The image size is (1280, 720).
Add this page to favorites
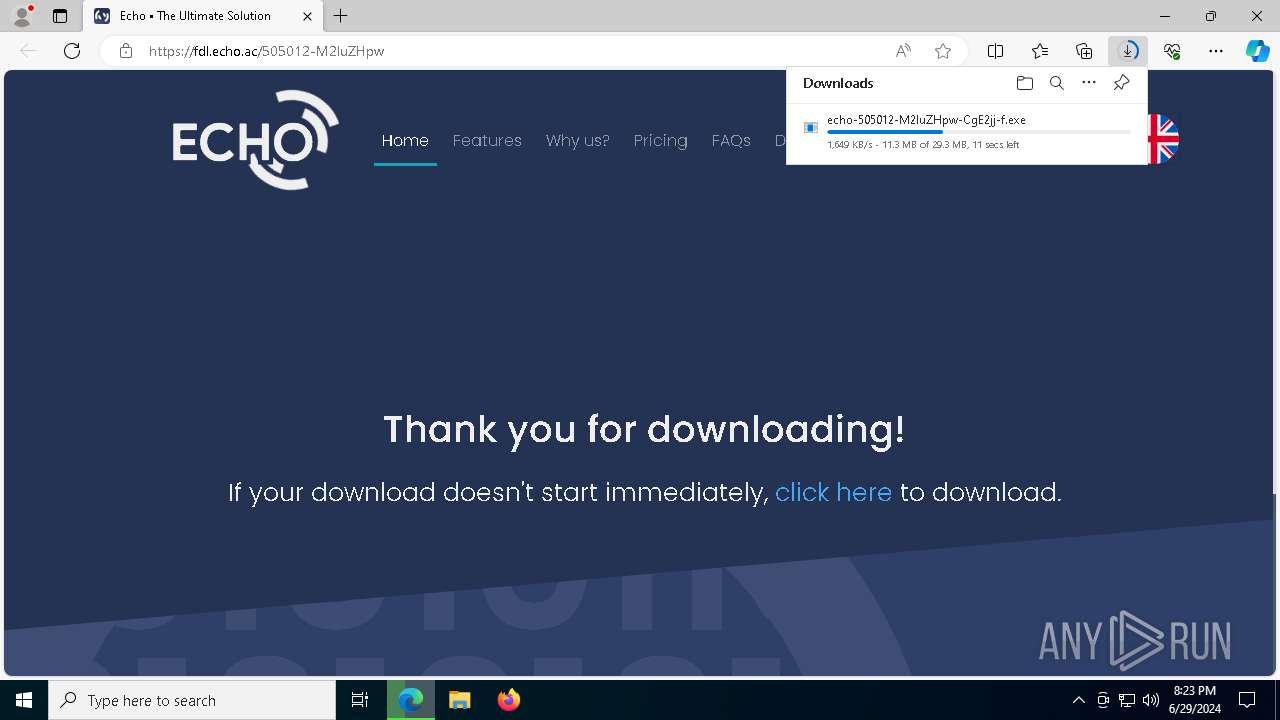coord(942,51)
